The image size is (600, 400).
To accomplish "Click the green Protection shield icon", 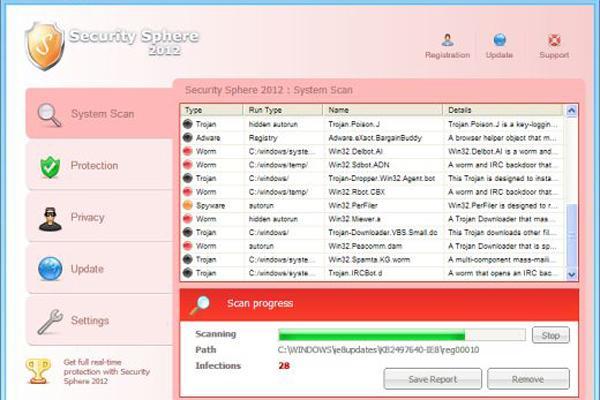I will point(50,167).
